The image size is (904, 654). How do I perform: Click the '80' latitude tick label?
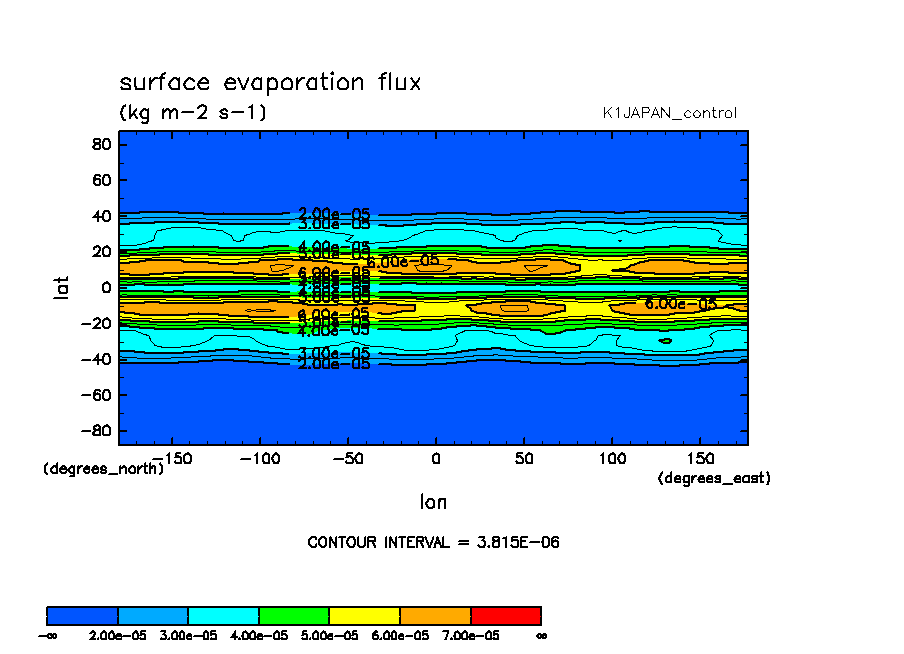pos(100,144)
